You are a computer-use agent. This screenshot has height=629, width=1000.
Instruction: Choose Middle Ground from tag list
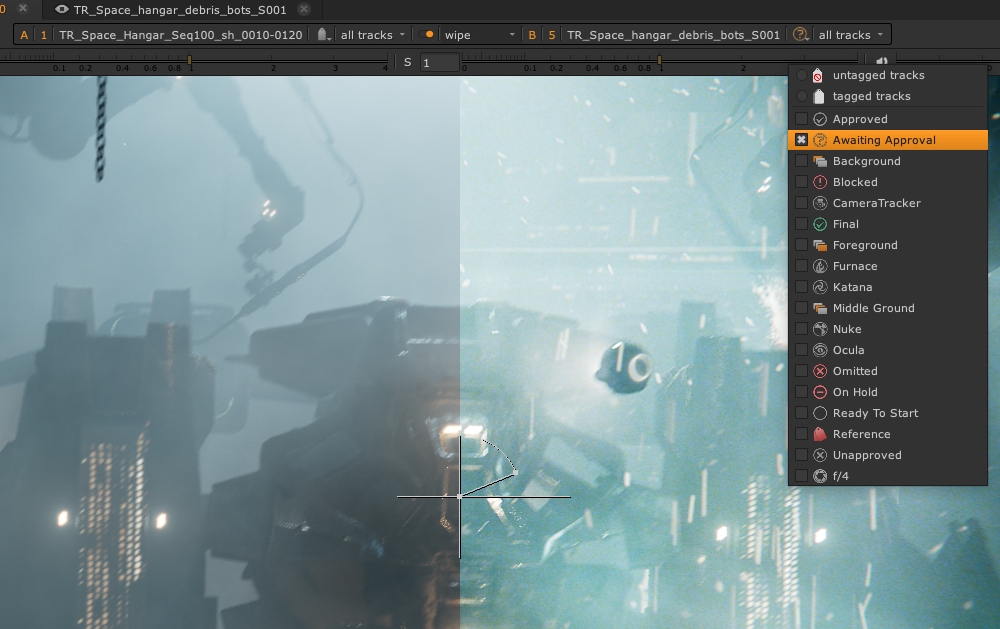[873, 308]
